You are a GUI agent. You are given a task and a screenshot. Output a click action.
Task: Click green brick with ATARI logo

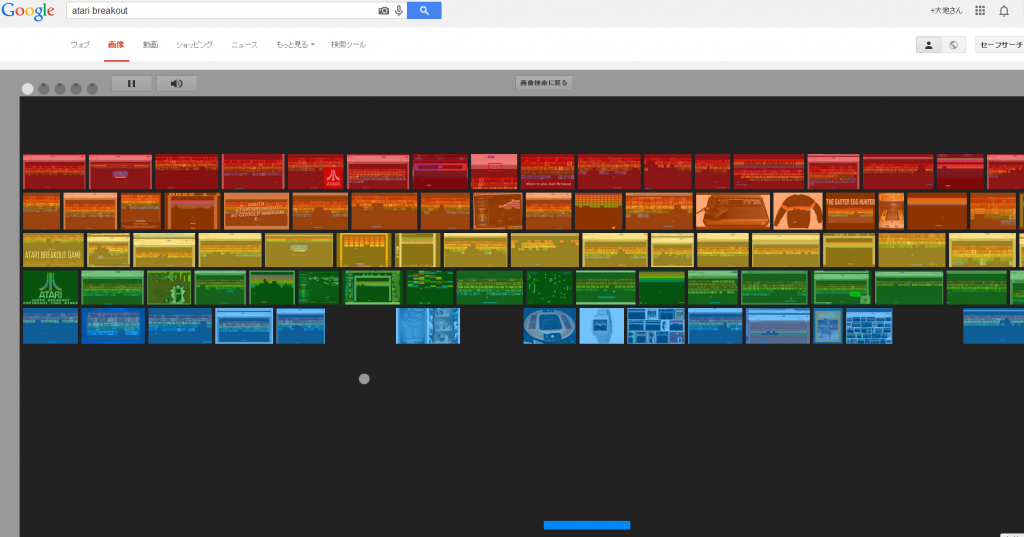[x=50, y=287]
